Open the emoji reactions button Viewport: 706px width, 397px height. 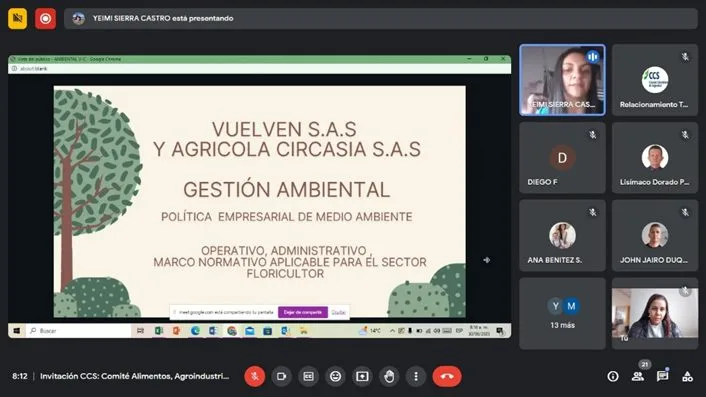tap(335, 376)
